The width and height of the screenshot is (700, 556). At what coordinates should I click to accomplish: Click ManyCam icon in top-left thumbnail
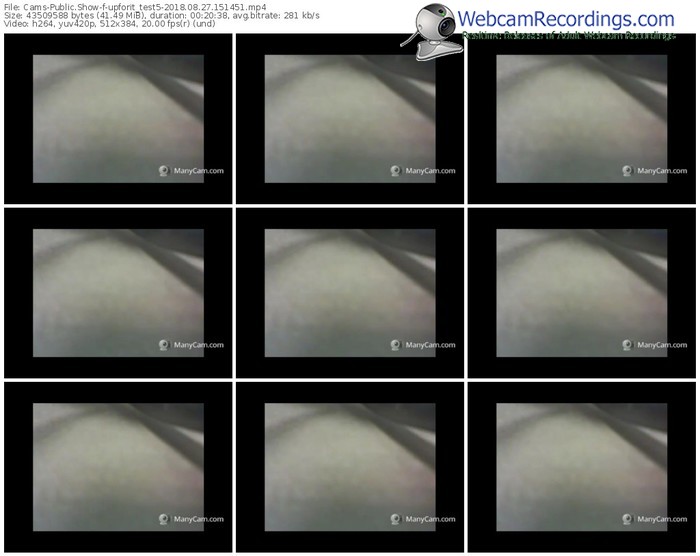coord(164,171)
